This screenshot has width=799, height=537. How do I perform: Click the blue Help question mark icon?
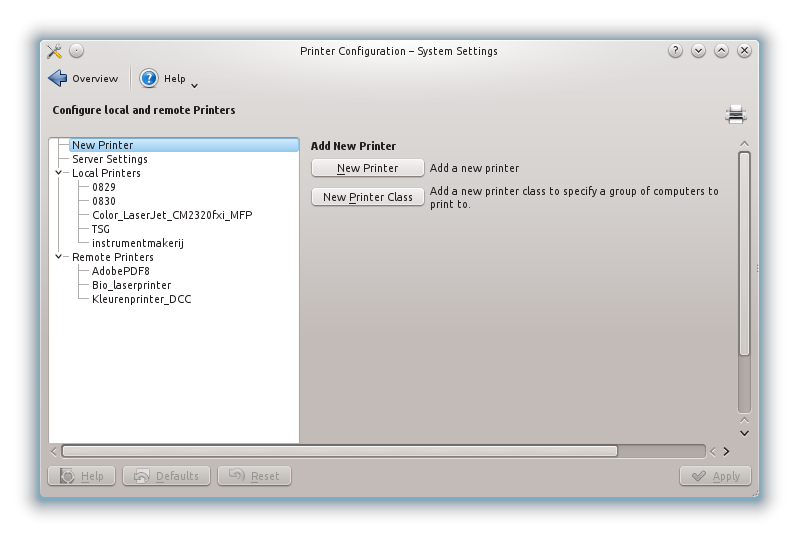(x=149, y=78)
